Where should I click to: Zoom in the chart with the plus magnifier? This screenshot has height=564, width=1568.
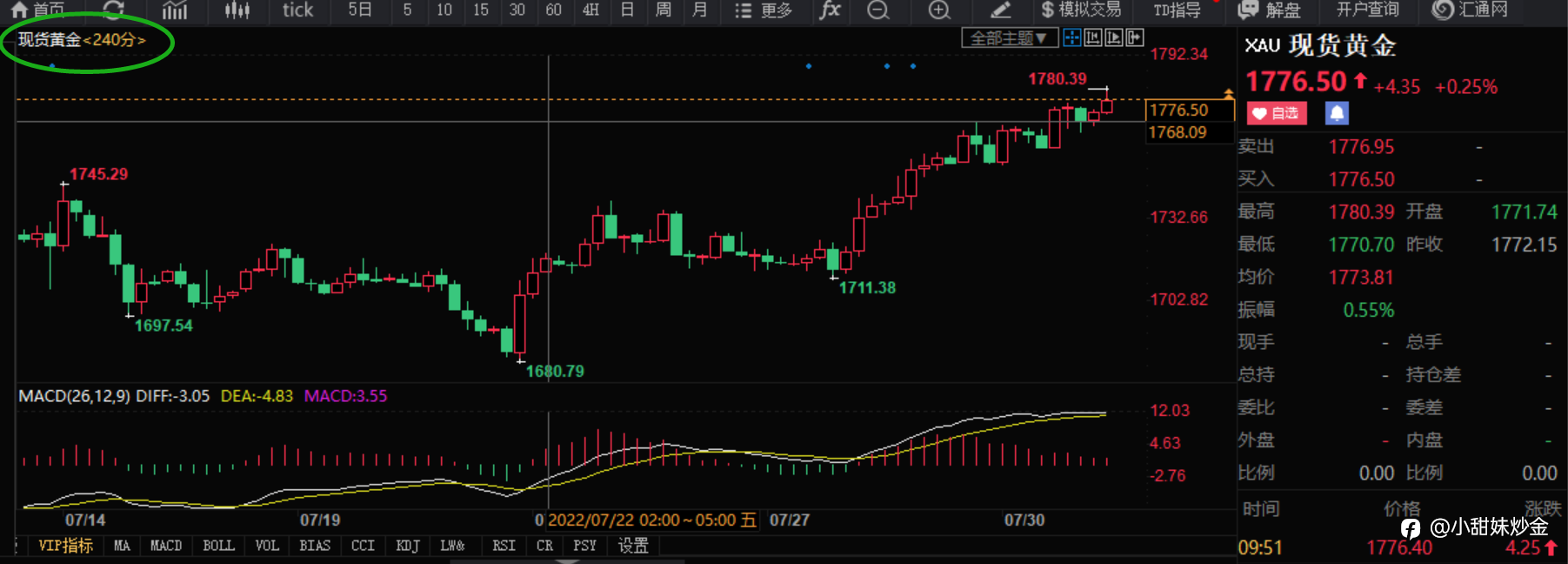click(939, 10)
